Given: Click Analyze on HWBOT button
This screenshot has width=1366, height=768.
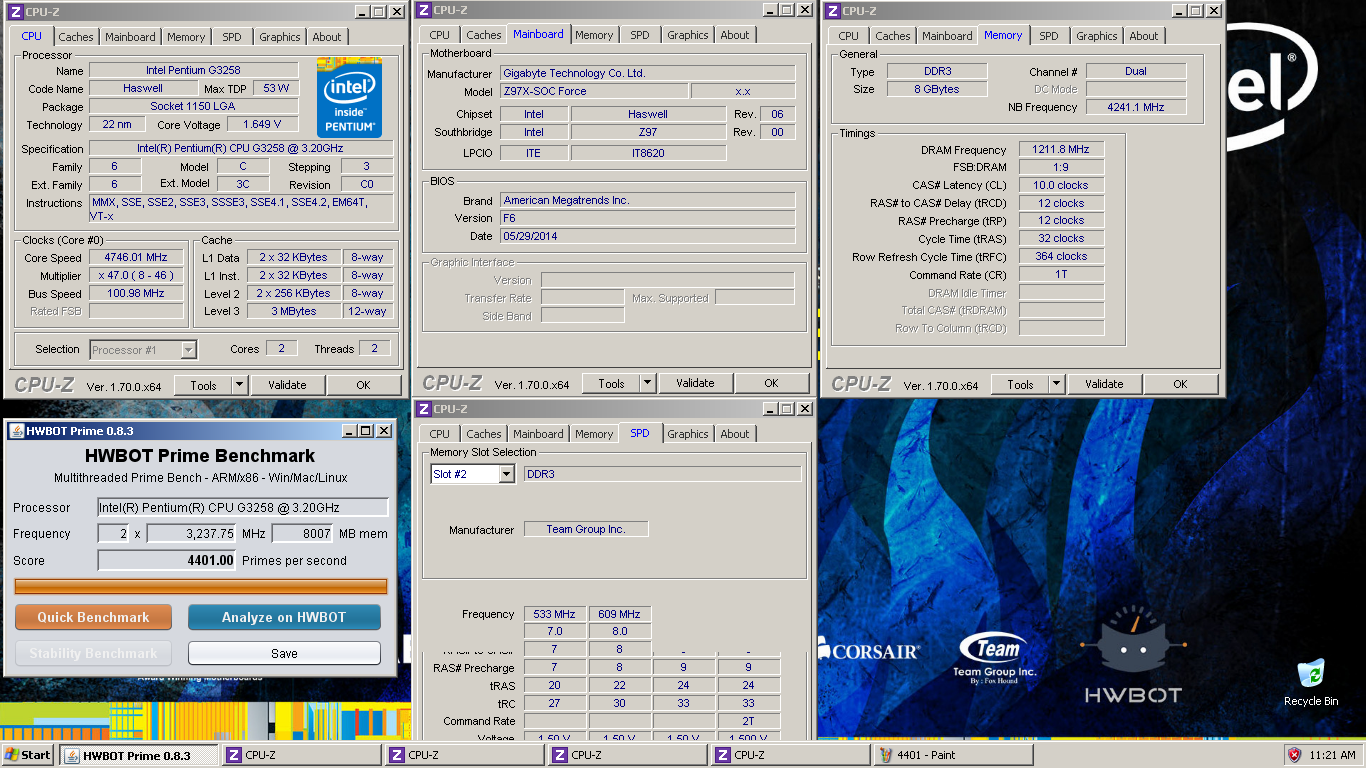Looking at the screenshot, I should pyautogui.click(x=284, y=618).
